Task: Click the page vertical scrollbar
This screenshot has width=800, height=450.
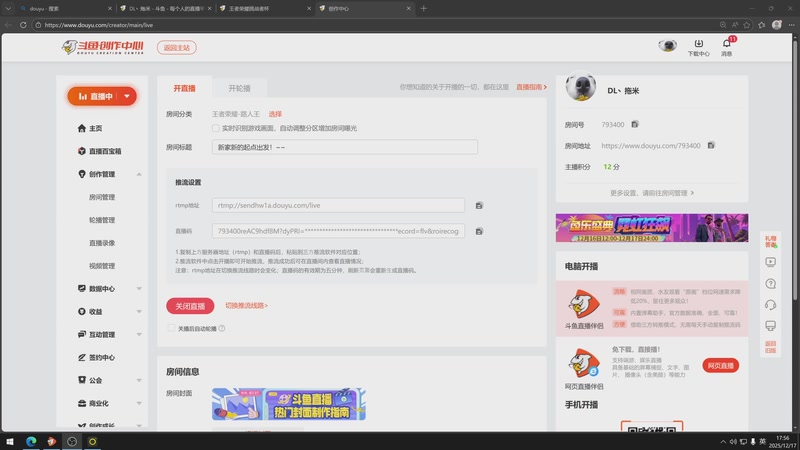Action: pyautogui.click(x=796, y=168)
